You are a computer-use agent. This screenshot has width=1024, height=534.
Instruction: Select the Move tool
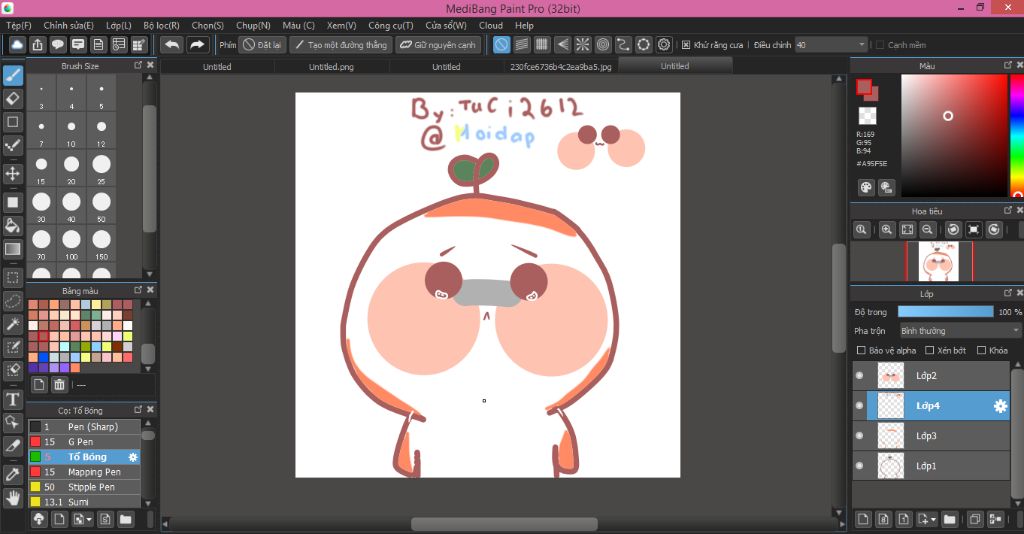13,173
